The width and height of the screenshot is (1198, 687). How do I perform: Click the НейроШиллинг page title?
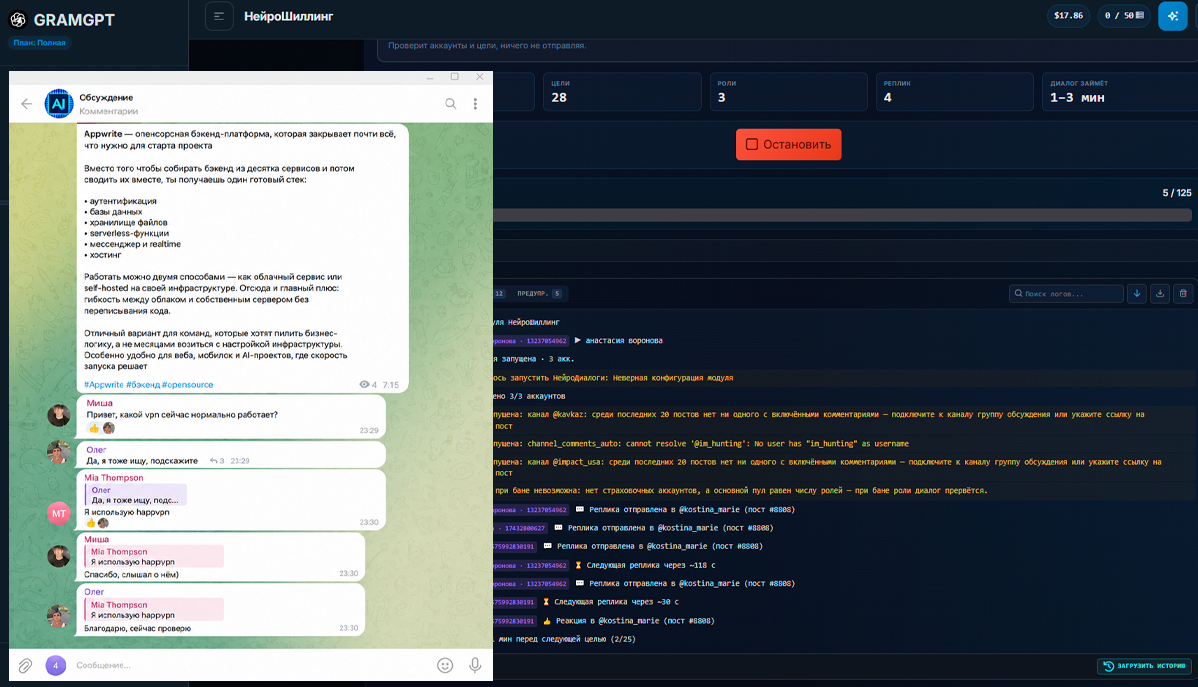[x=288, y=16]
